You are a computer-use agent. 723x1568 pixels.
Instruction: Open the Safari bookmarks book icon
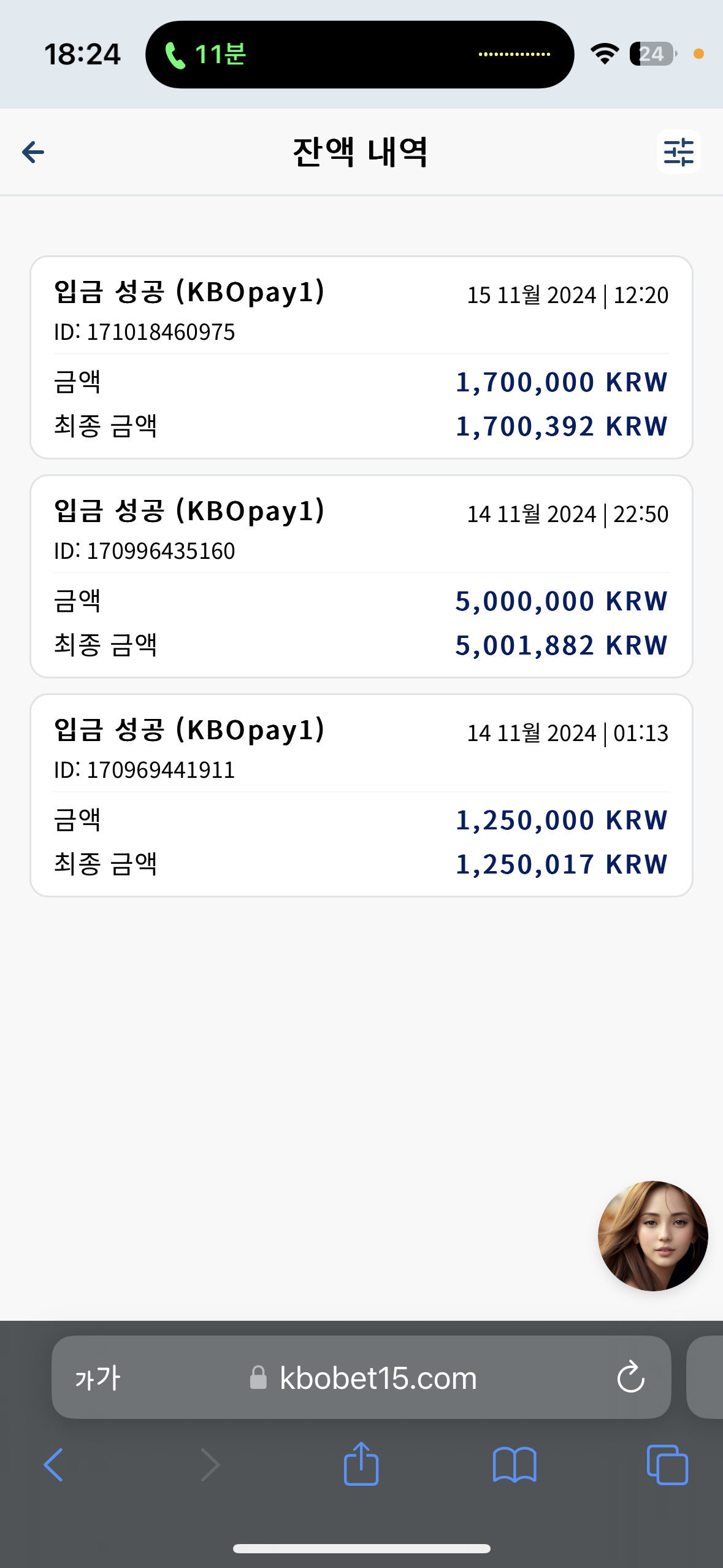(515, 1465)
